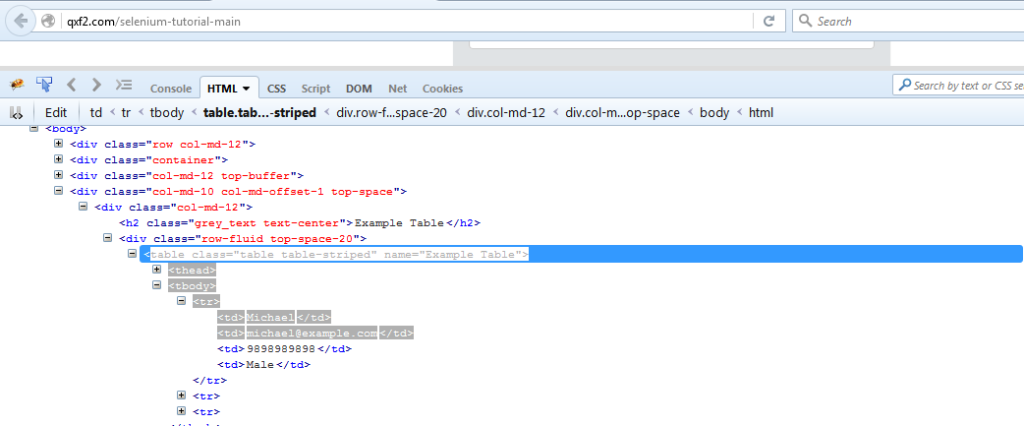Open the HTML tab dropdown arrow
The image size is (1024, 426).
(x=246, y=88)
